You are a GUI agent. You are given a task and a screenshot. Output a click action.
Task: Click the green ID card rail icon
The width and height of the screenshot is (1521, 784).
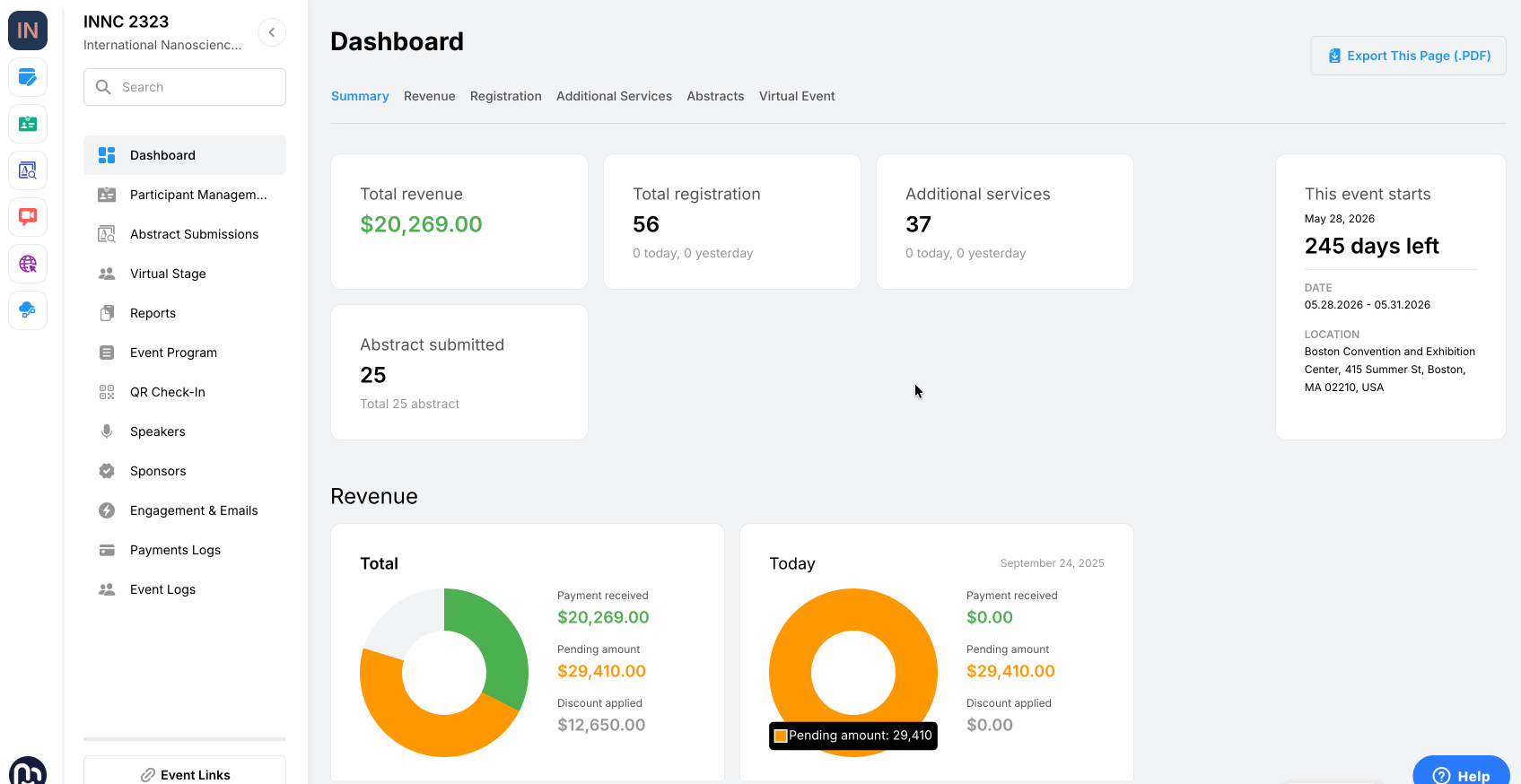28,124
